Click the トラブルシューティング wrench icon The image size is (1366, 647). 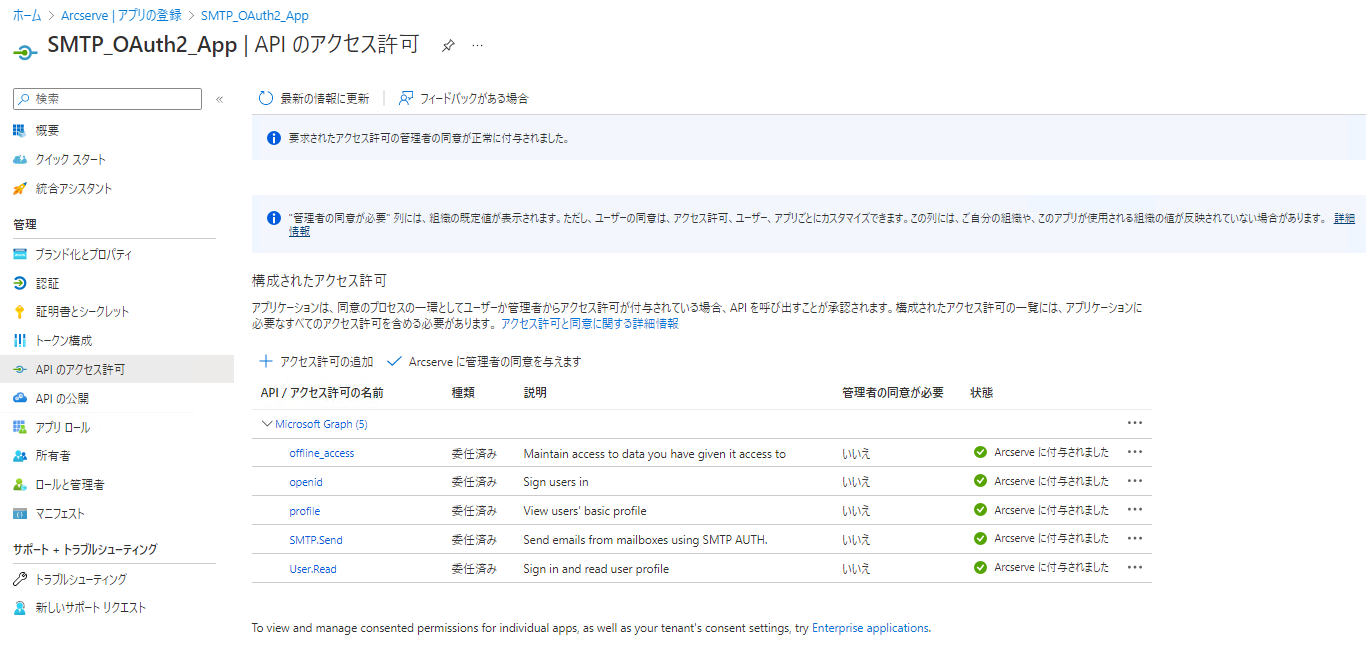tap(20, 579)
